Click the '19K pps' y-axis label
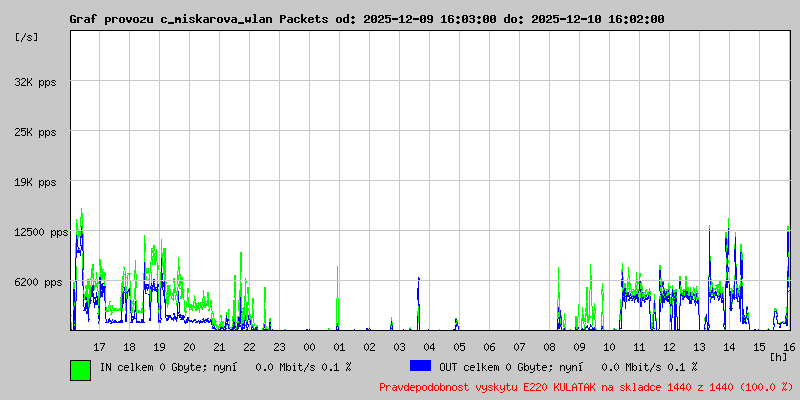800x400 pixels. [35, 182]
